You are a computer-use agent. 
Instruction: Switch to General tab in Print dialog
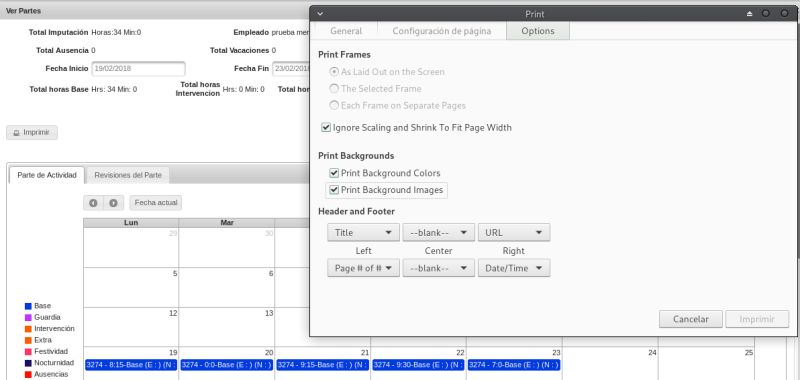[346, 31]
